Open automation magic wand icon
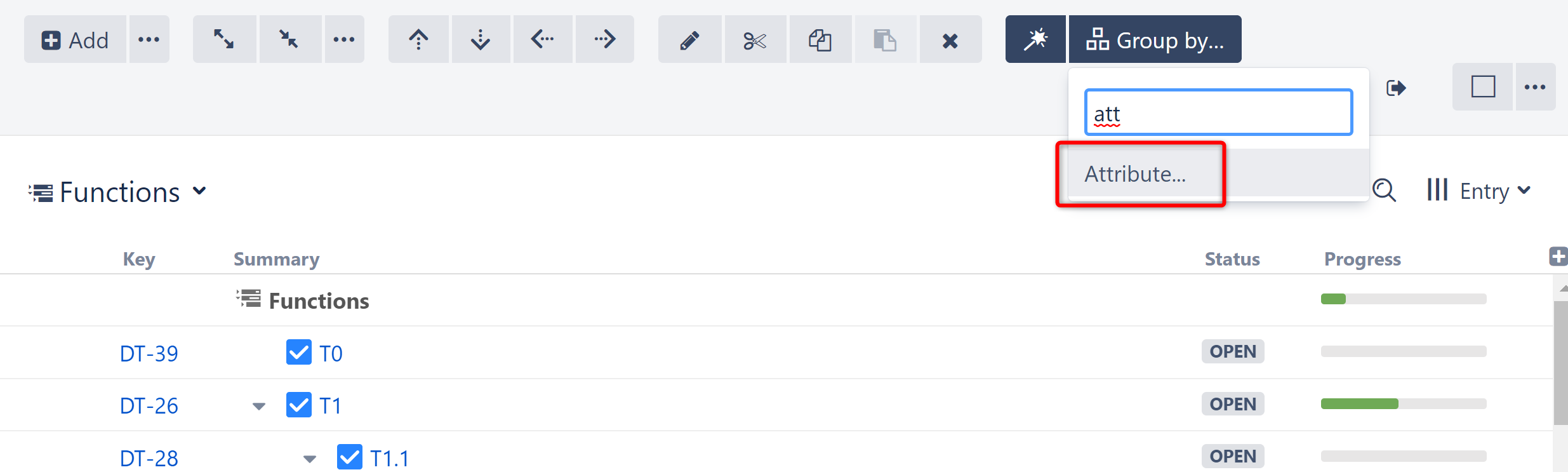The height and width of the screenshot is (472, 1568). click(1035, 39)
